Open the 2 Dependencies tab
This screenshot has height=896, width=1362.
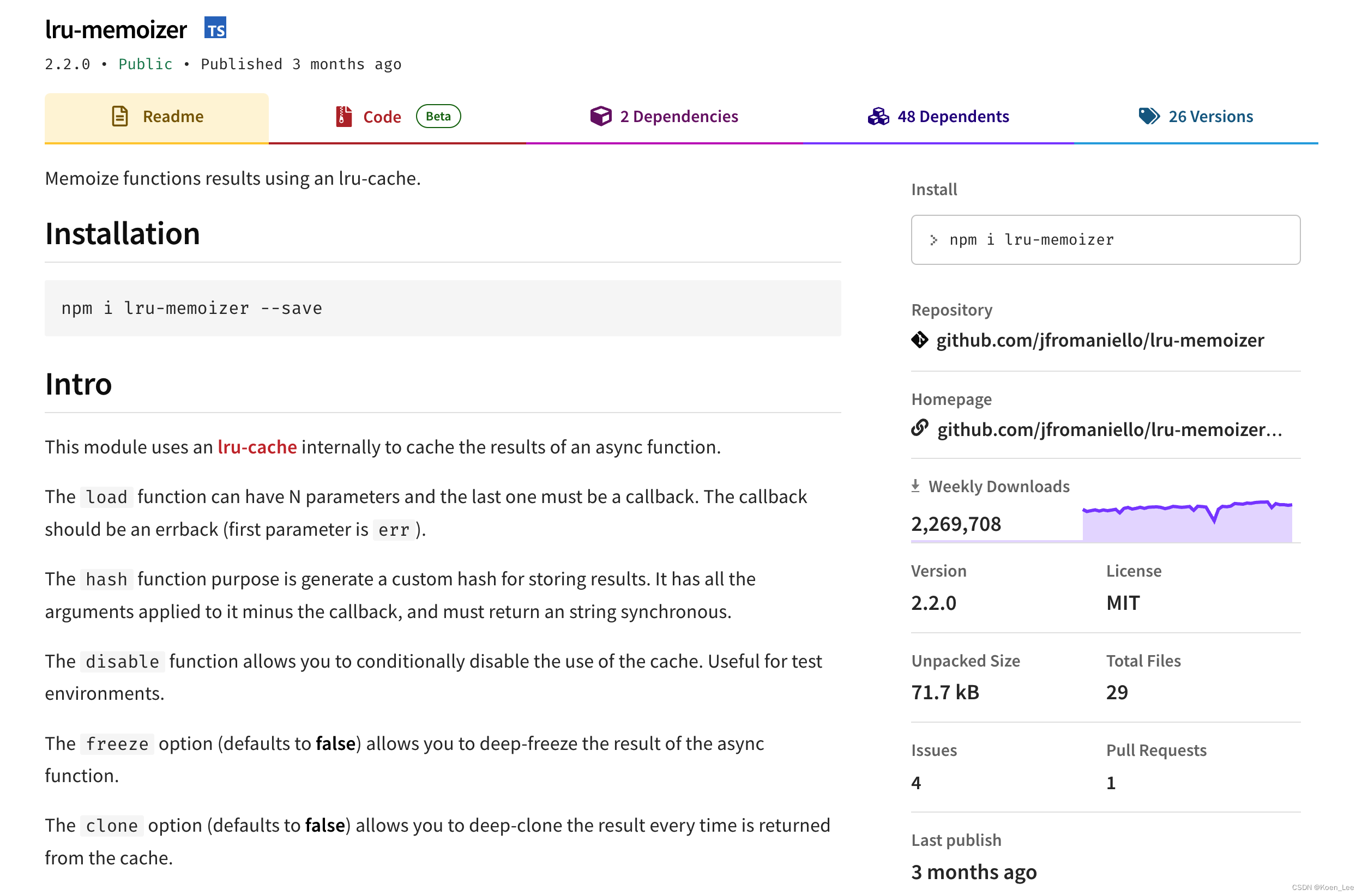679,117
